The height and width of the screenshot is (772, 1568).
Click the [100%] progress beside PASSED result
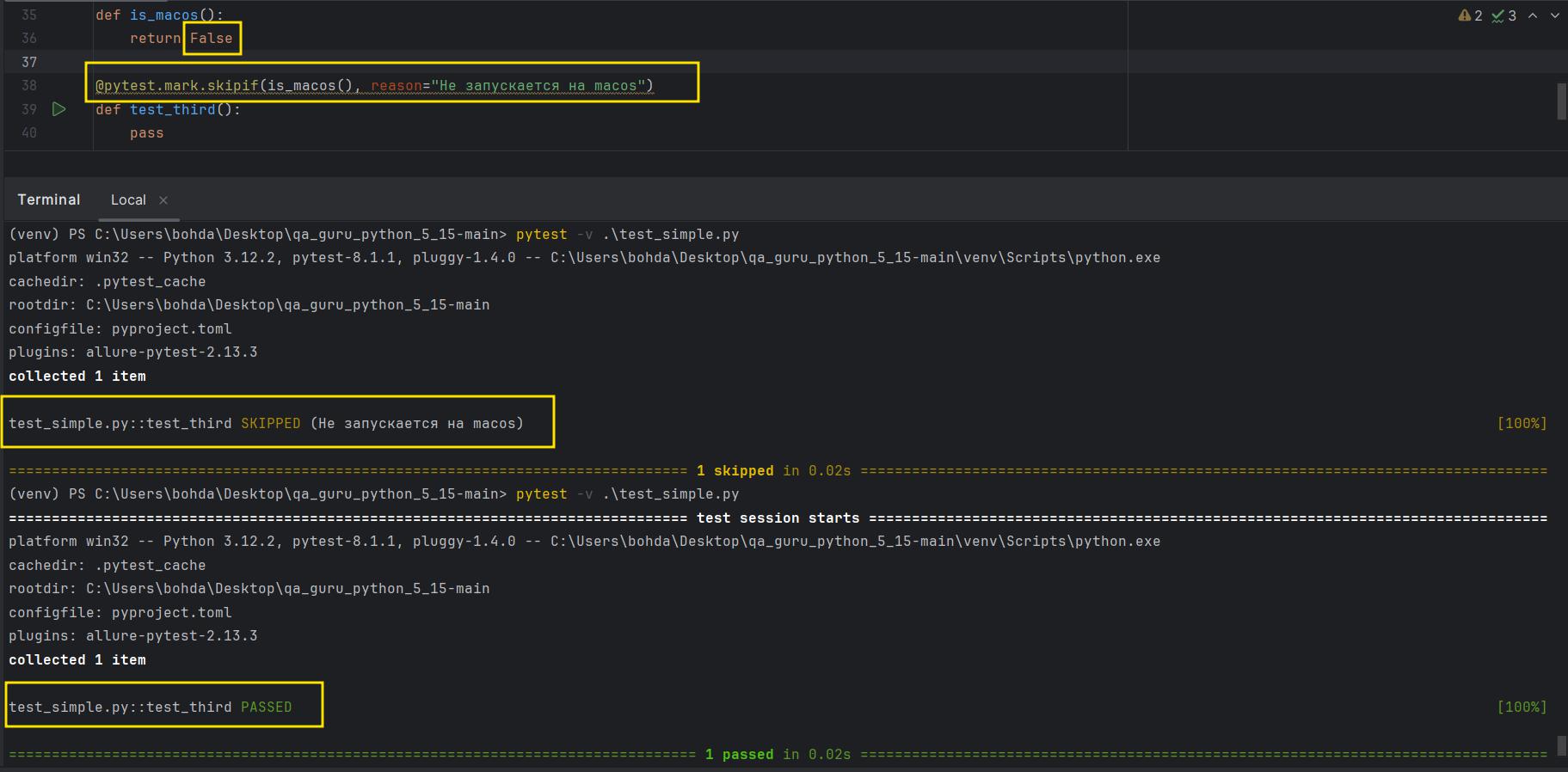click(1522, 707)
